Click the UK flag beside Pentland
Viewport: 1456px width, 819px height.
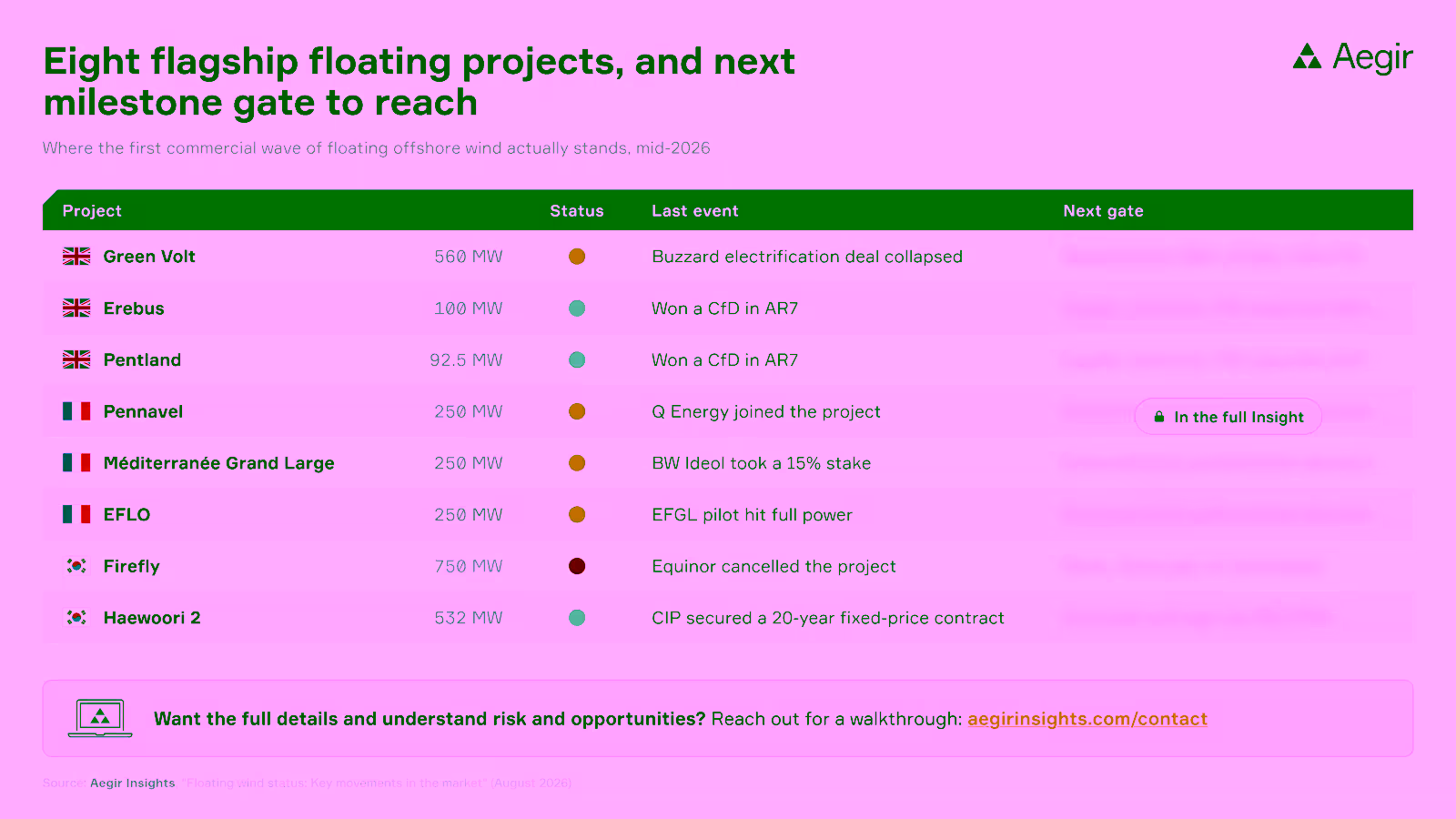[76, 359]
